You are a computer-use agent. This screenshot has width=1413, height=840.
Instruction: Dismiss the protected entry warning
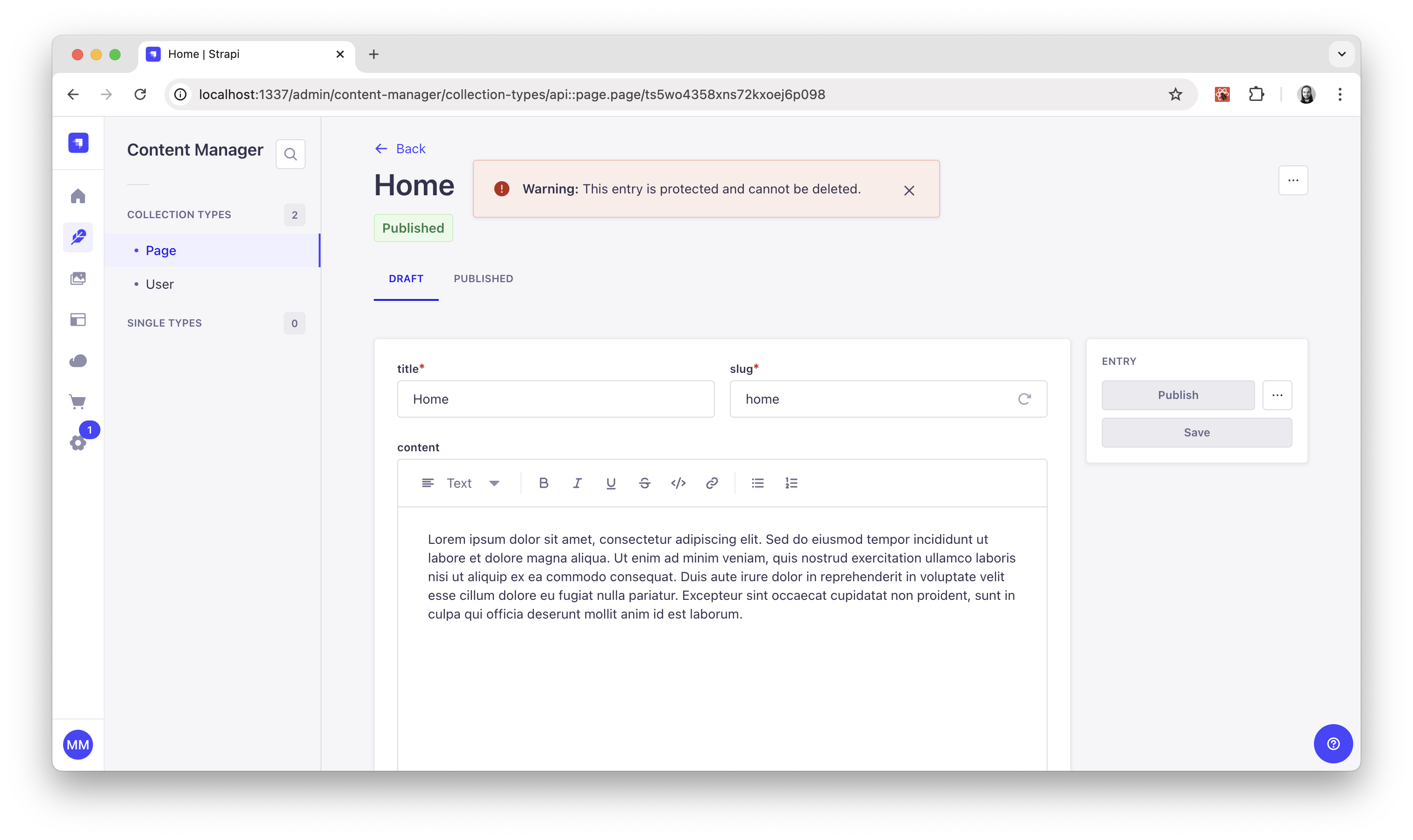click(x=909, y=191)
